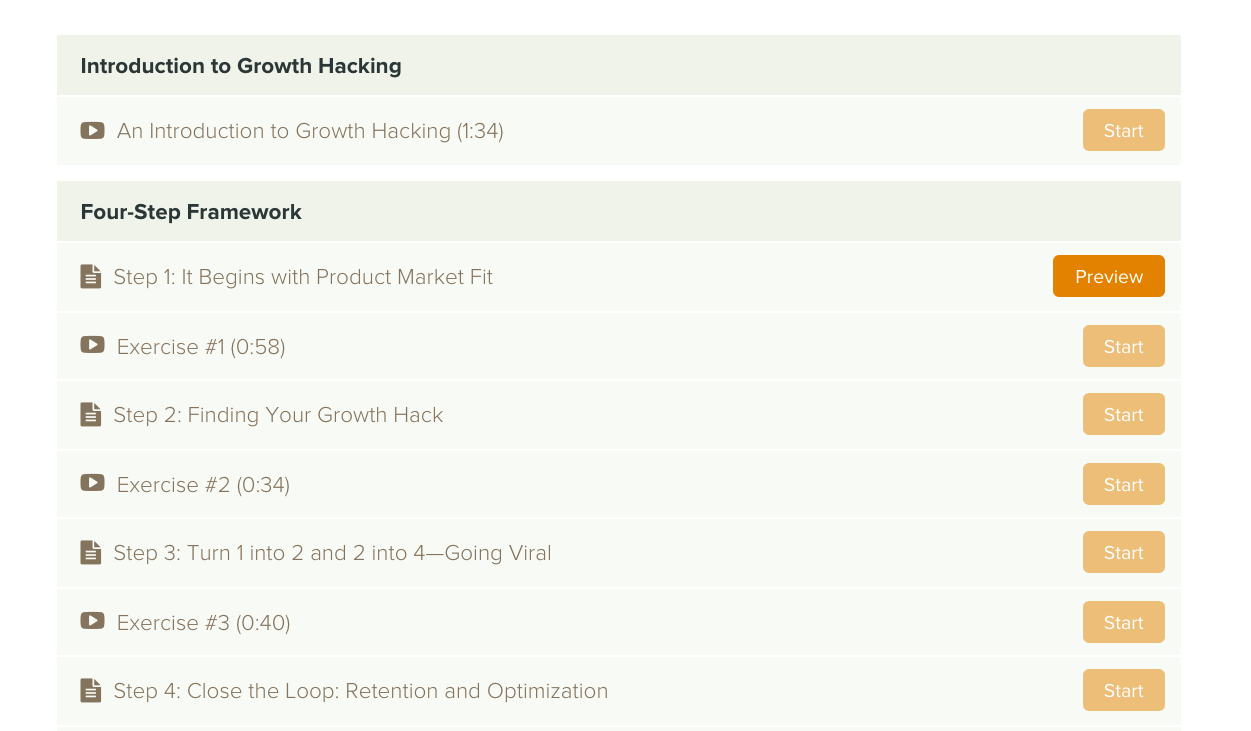1251x731 pixels.
Task: Click video icon next to Exercise #1
Action: [x=92, y=346]
